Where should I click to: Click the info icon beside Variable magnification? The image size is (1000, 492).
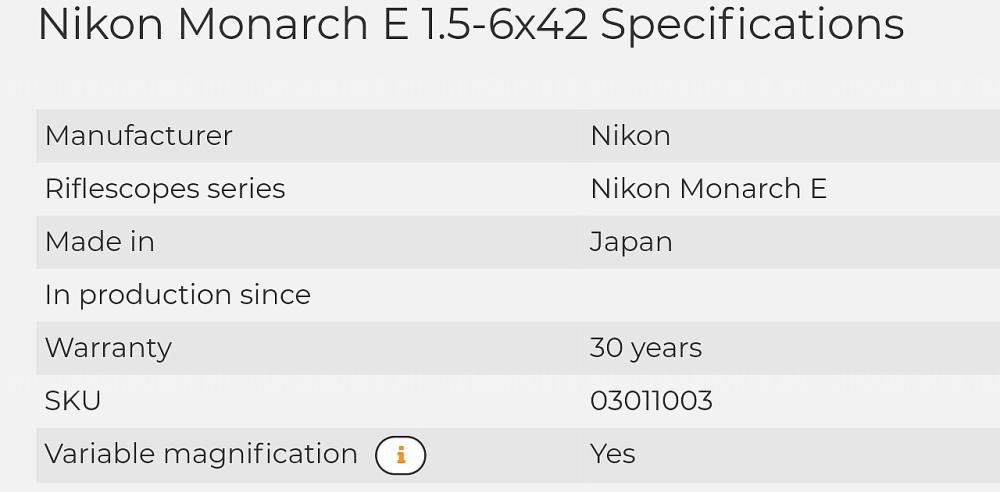click(400, 455)
